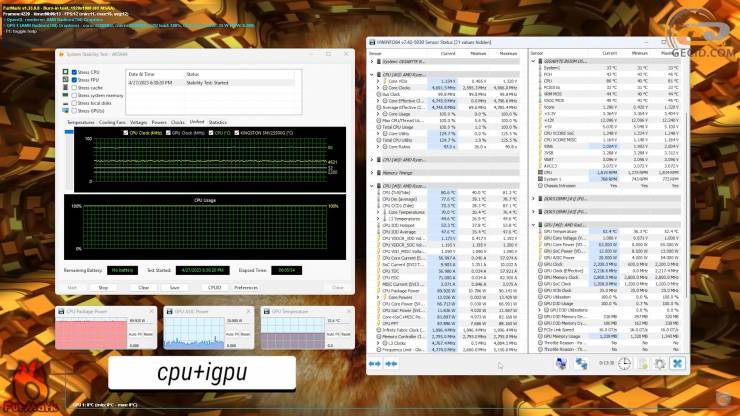Click lightning icon on CPU Package Power row

click(x=379, y=291)
